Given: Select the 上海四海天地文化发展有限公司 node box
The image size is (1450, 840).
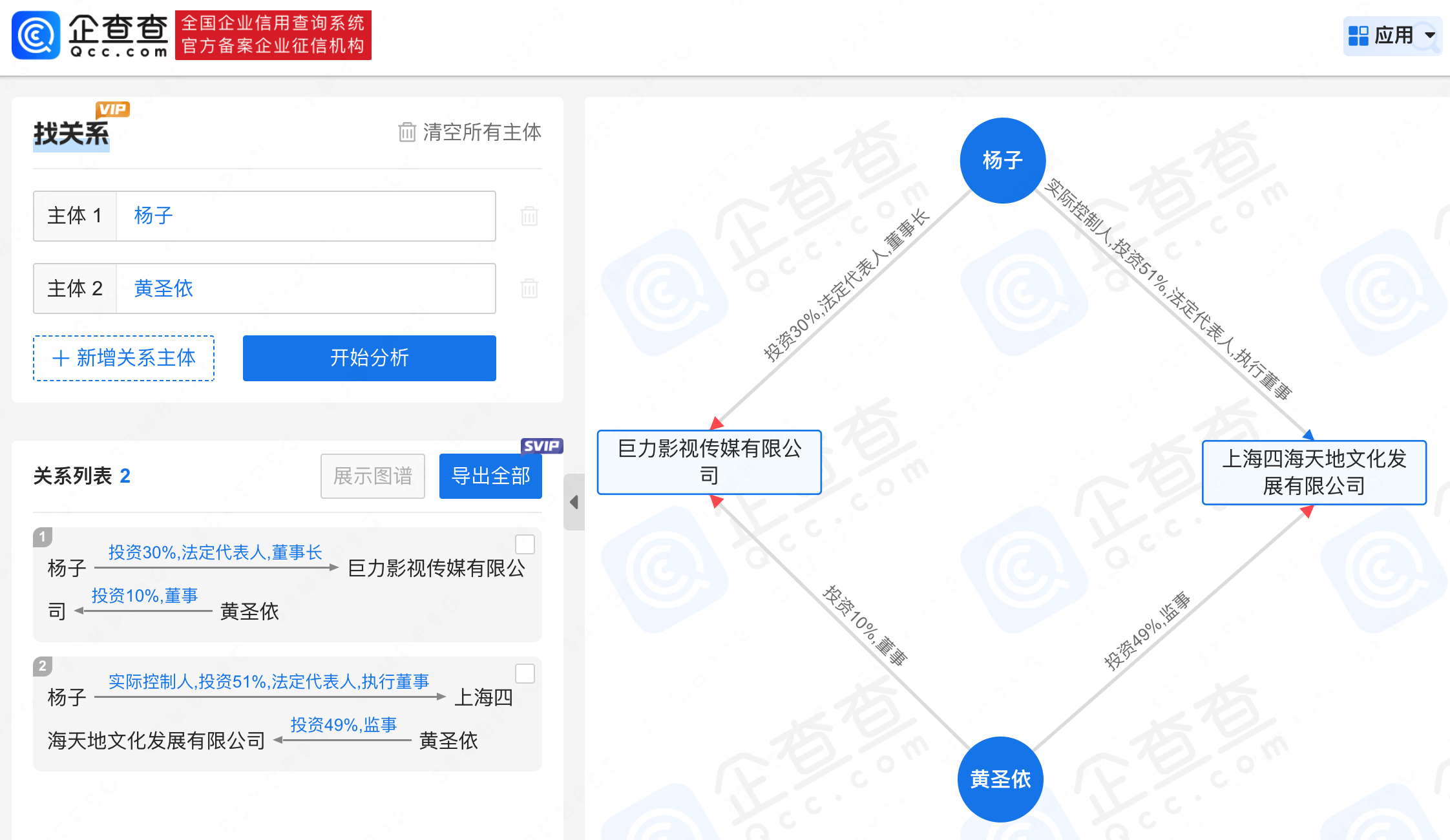Looking at the screenshot, I should pyautogui.click(x=1314, y=472).
